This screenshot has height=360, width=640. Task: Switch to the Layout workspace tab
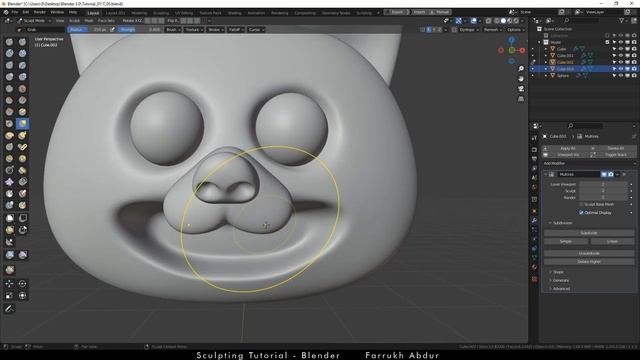coord(93,13)
